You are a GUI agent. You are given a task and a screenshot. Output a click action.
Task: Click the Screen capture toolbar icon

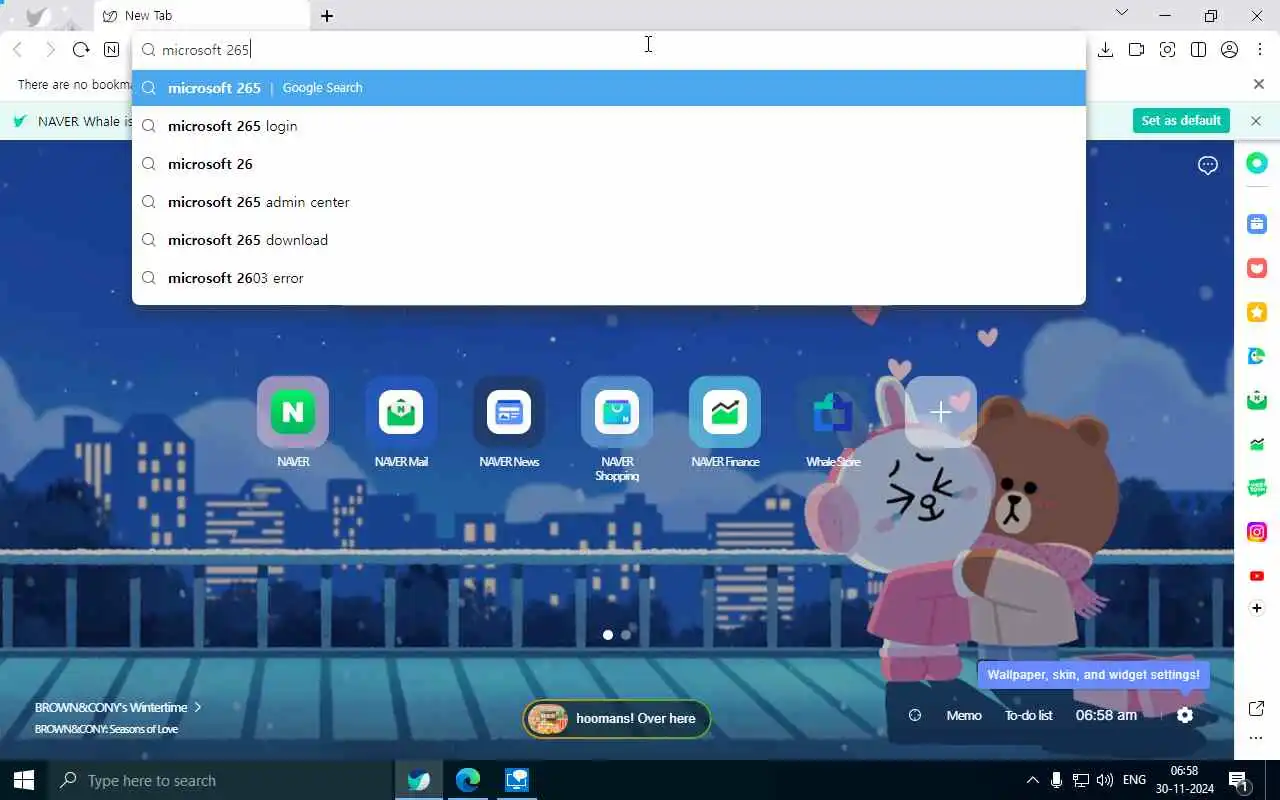click(1167, 49)
